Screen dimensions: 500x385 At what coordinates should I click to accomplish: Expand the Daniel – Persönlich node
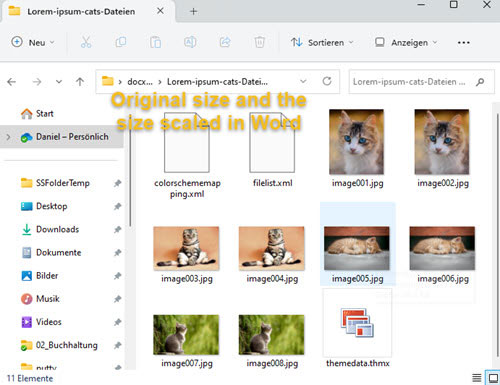point(8,137)
